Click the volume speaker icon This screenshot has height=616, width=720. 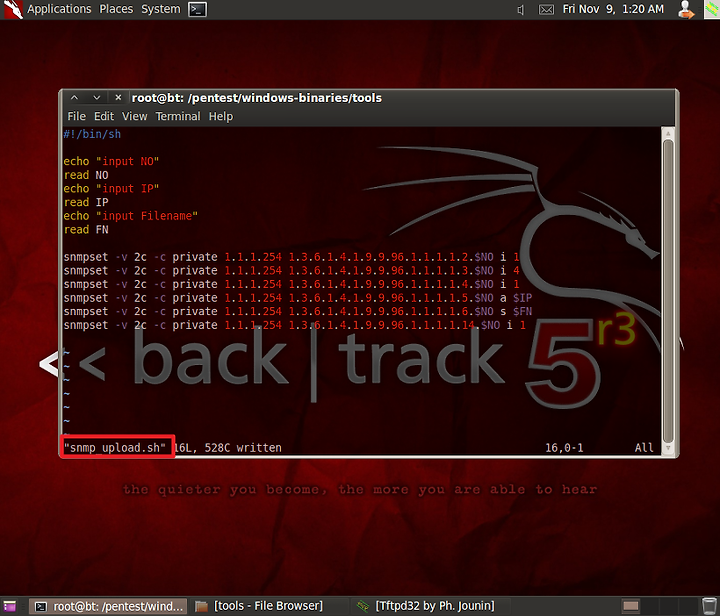(520, 10)
